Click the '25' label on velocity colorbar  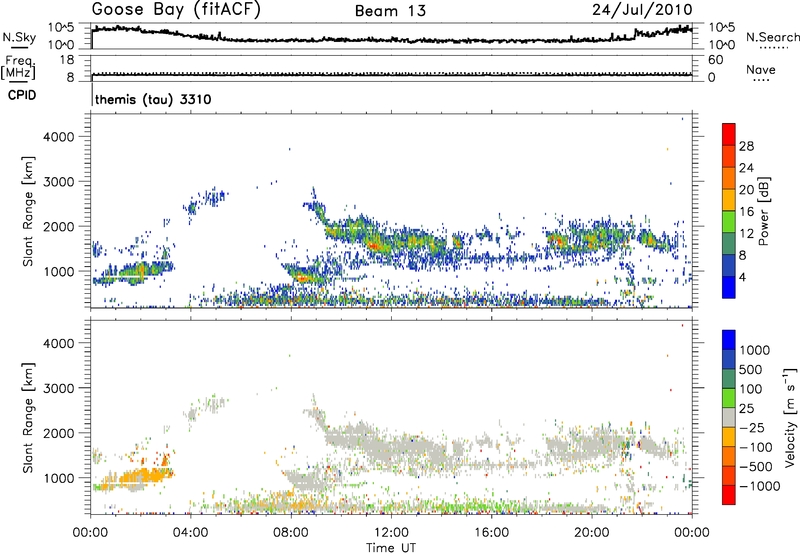pyautogui.click(x=747, y=409)
